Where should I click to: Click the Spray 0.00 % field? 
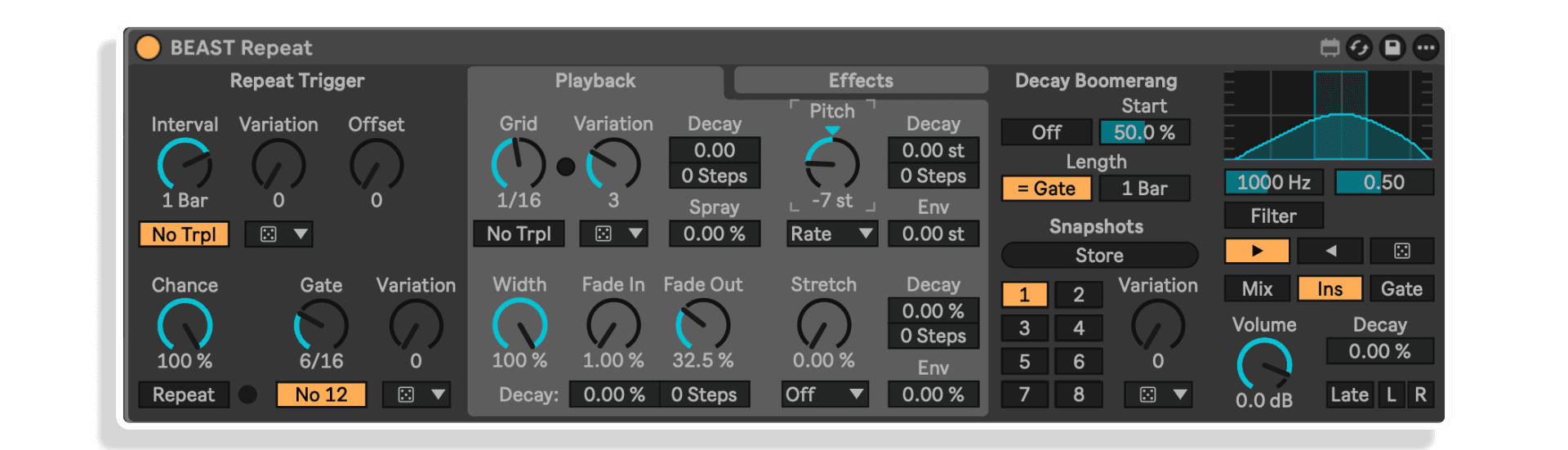(x=715, y=234)
